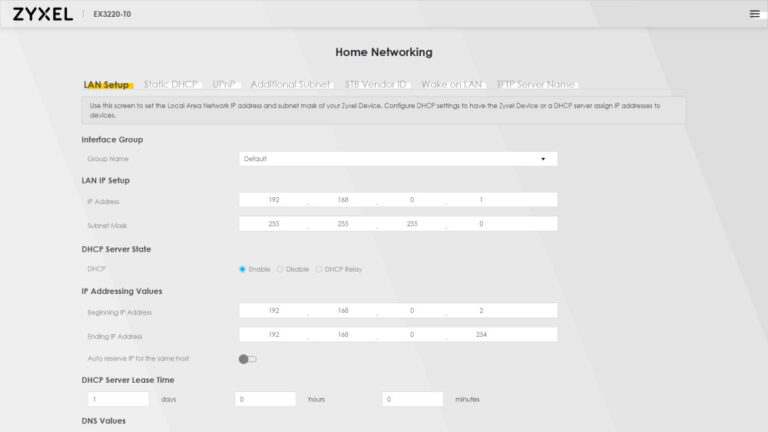Select the DHCP Enable radio button
This screenshot has width=768, height=432.
click(242, 269)
